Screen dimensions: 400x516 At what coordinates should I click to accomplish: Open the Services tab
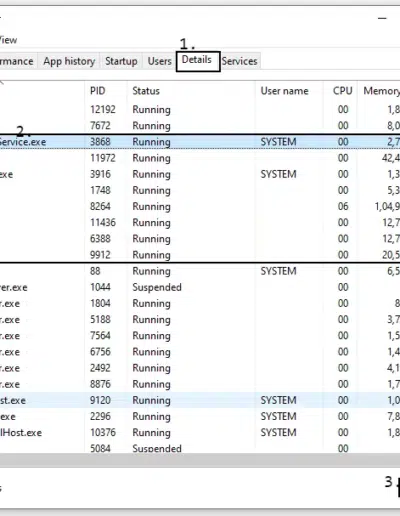pos(239,61)
